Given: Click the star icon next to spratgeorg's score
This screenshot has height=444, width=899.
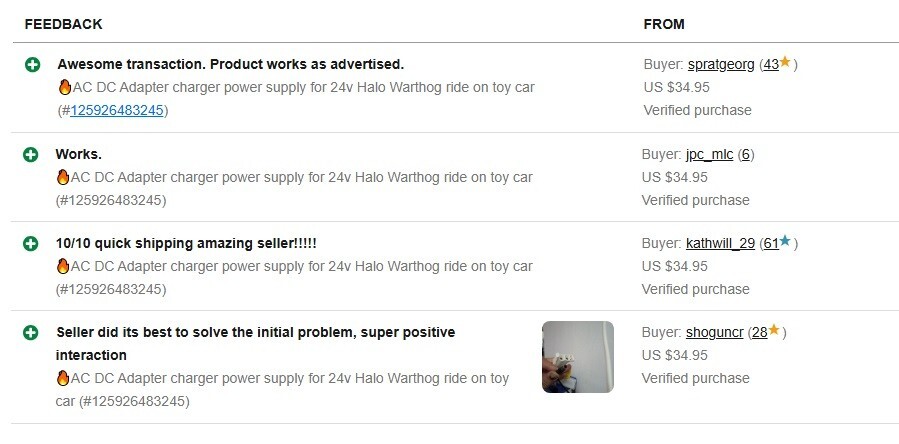Looking at the screenshot, I should click(x=786, y=63).
